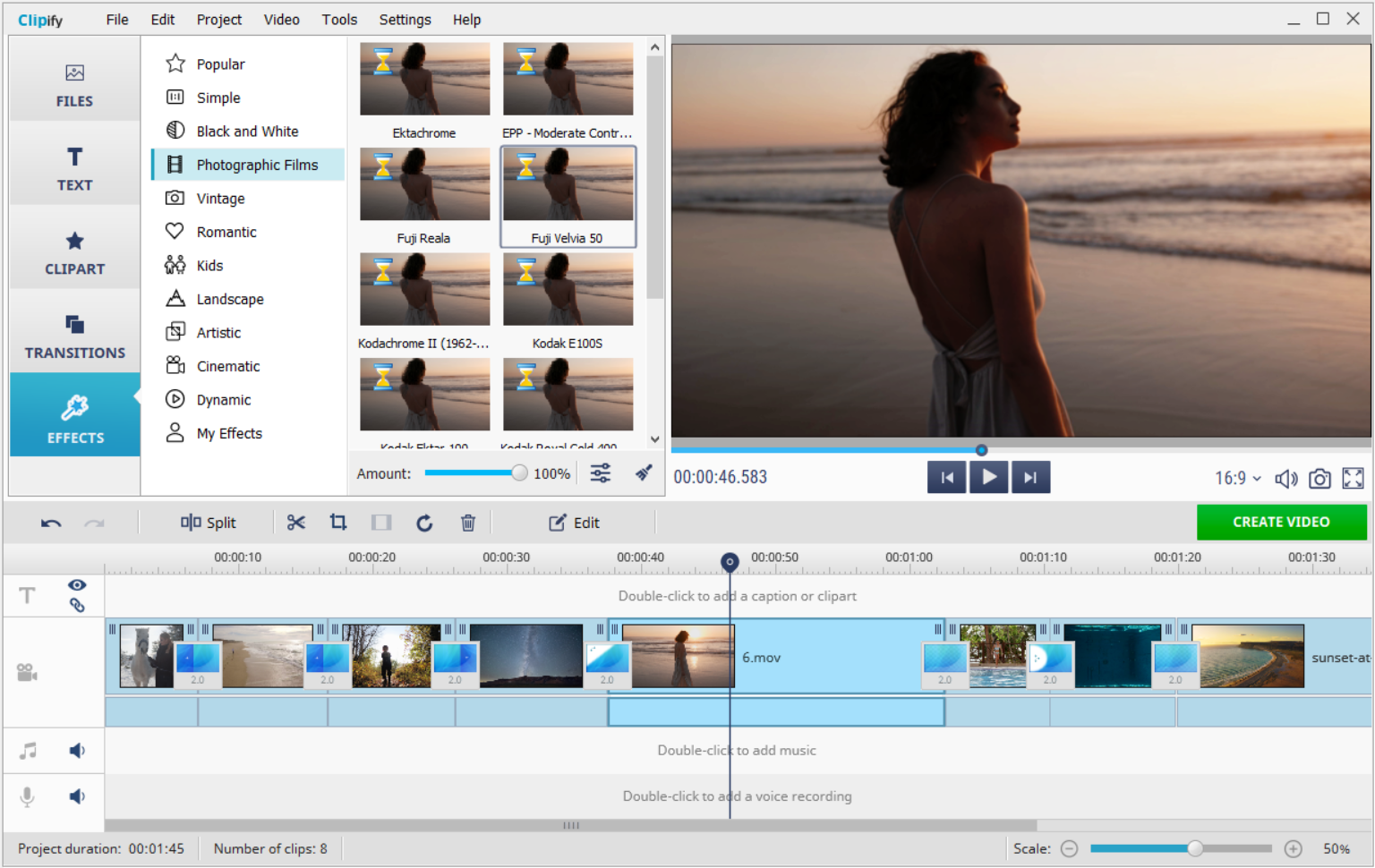Click the clear effects brush icon
The width and height of the screenshot is (1375, 868).
[644, 473]
